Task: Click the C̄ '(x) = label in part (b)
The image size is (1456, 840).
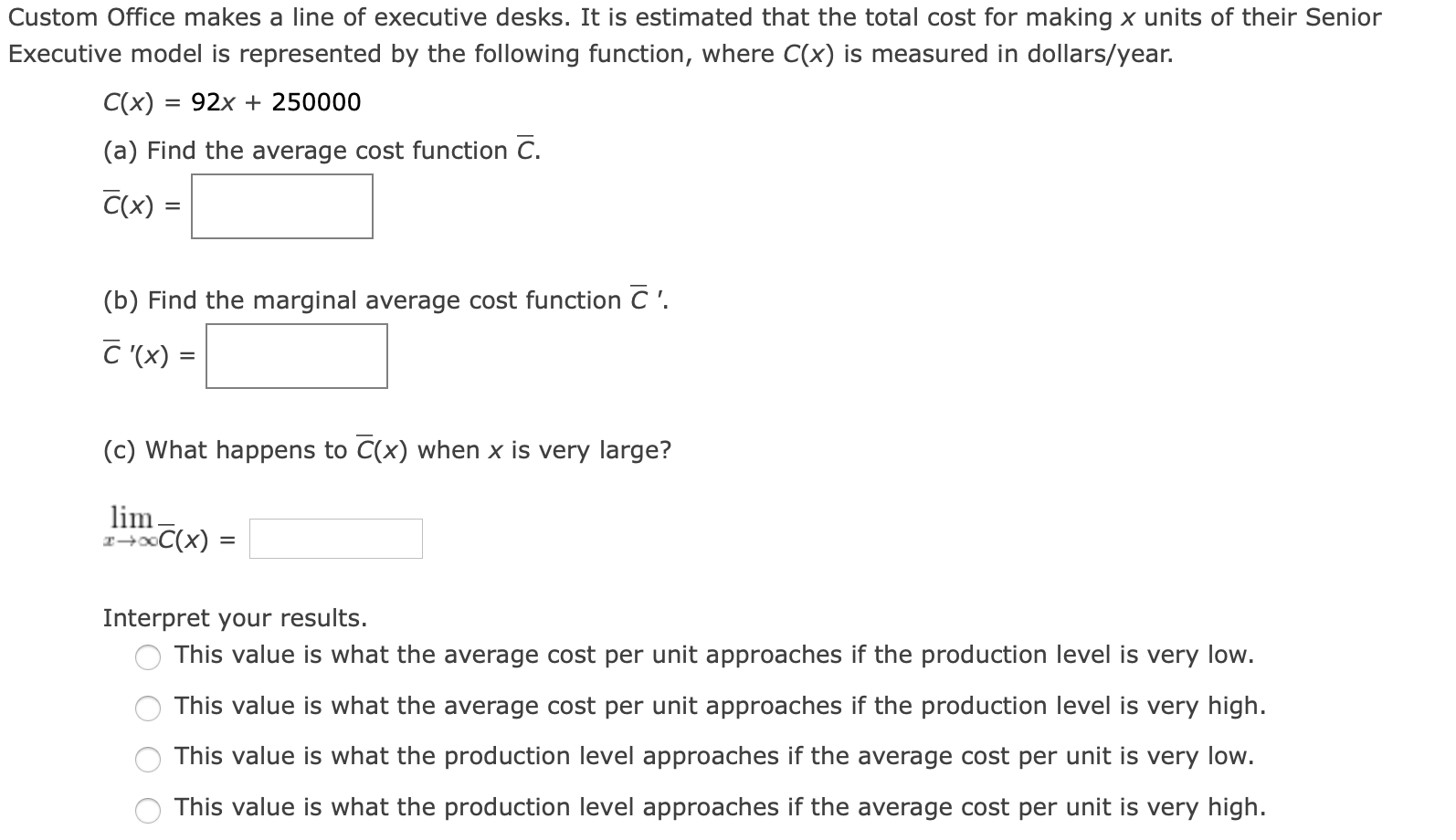Action: [x=149, y=355]
